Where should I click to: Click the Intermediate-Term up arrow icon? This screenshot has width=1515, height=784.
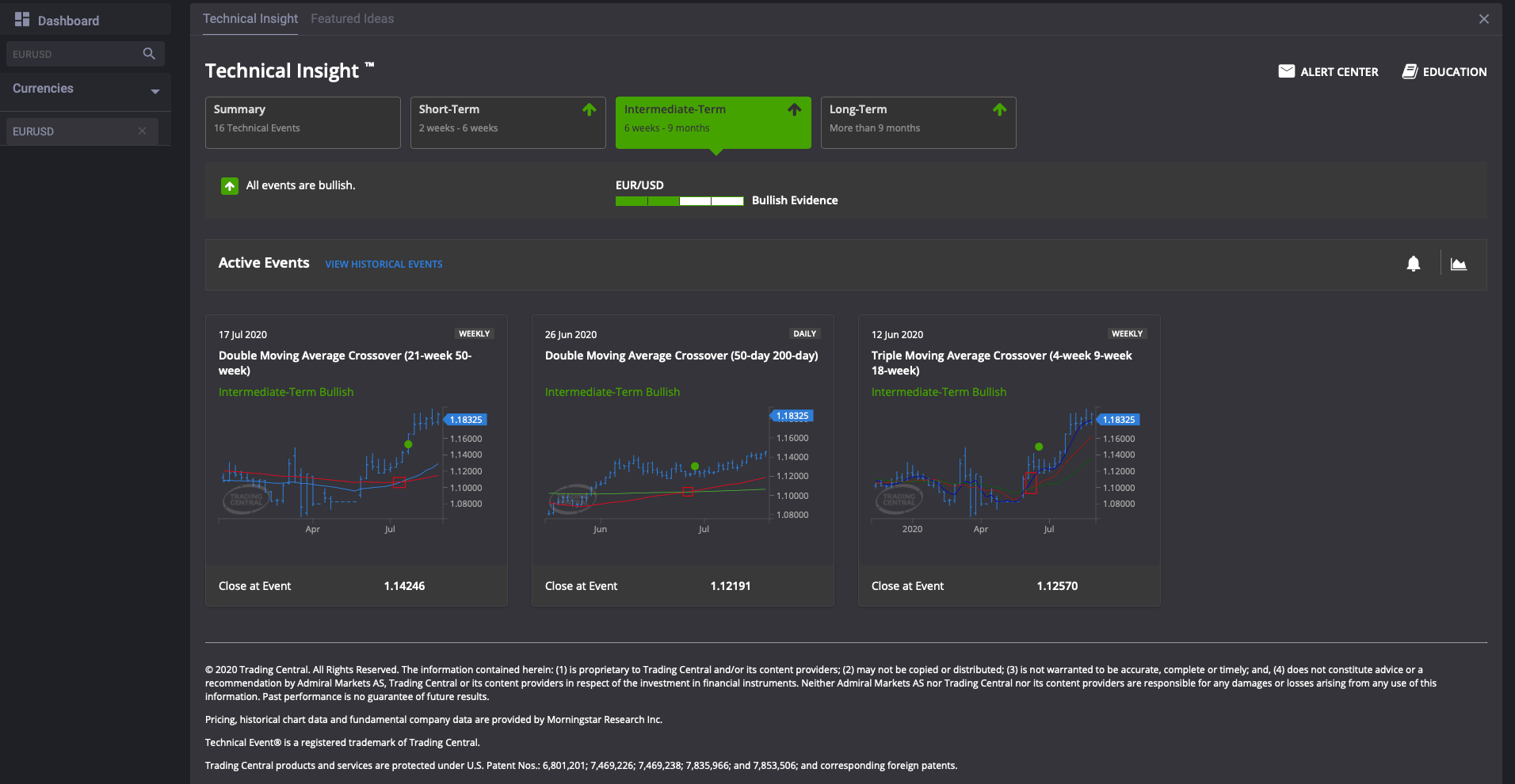click(x=795, y=109)
